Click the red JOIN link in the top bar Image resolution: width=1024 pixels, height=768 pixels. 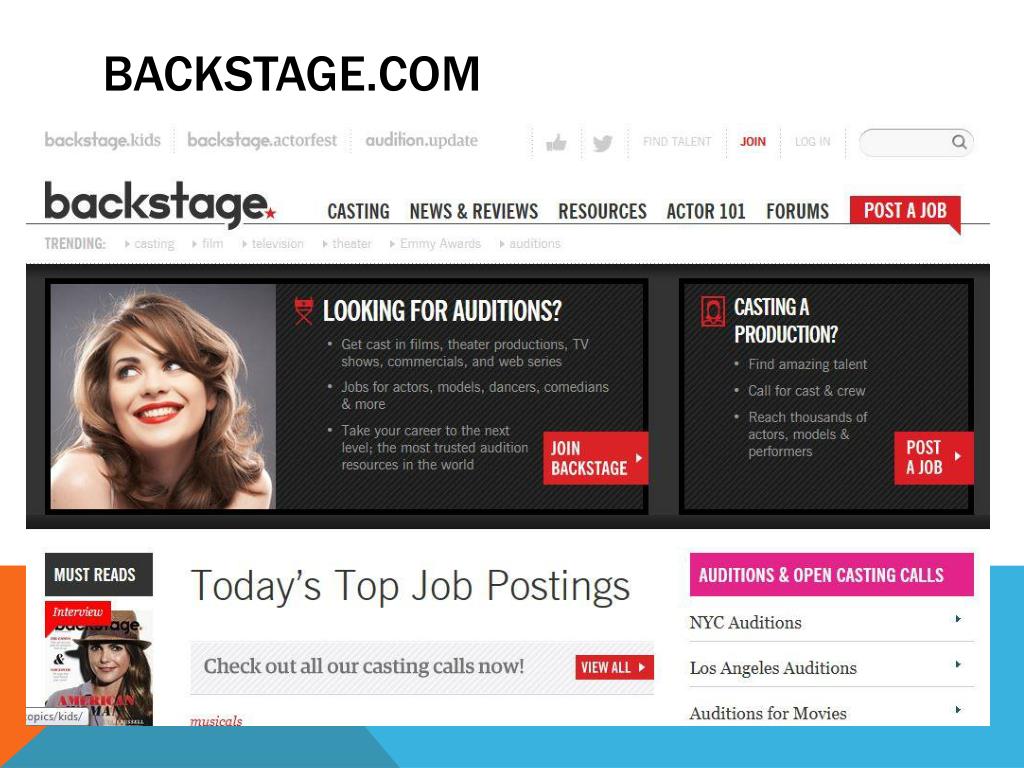[752, 141]
